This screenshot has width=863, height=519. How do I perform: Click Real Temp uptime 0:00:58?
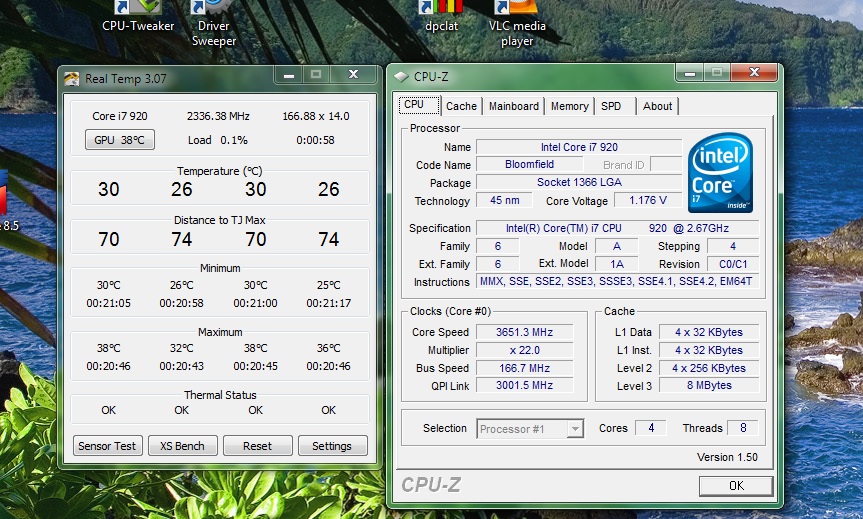tap(315, 140)
